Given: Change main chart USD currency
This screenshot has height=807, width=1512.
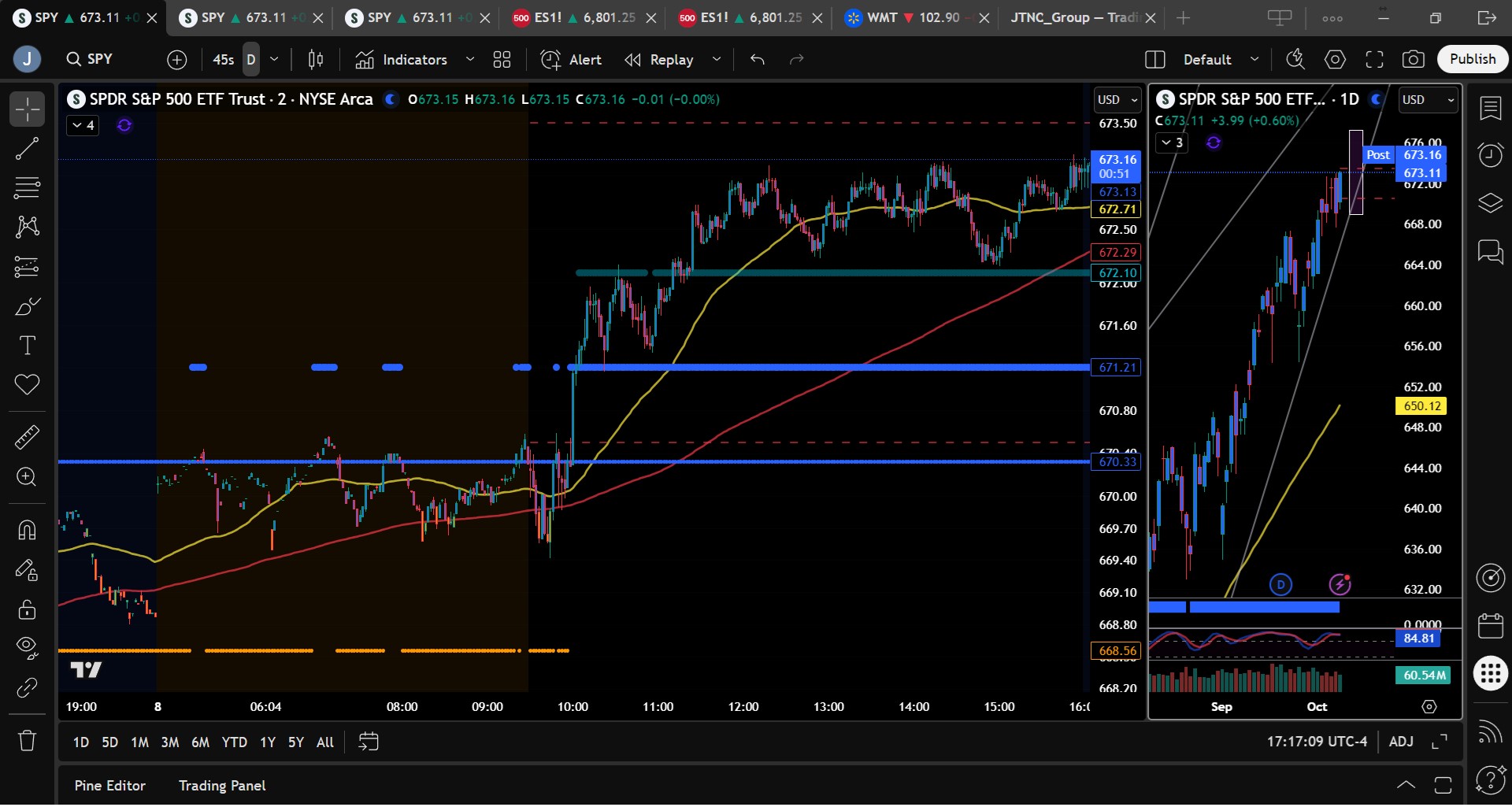Looking at the screenshot, I should coord(1118,100).
